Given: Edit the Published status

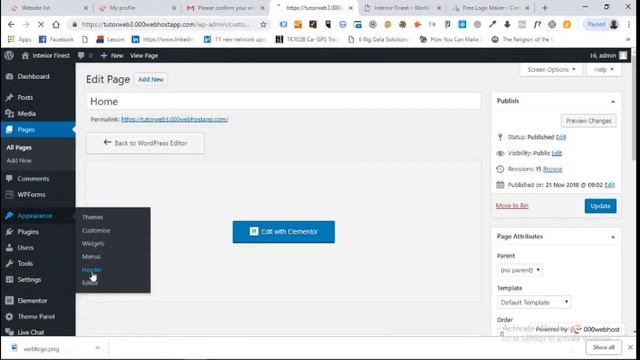Looking at the screenshot, I should tap(561, 137).
